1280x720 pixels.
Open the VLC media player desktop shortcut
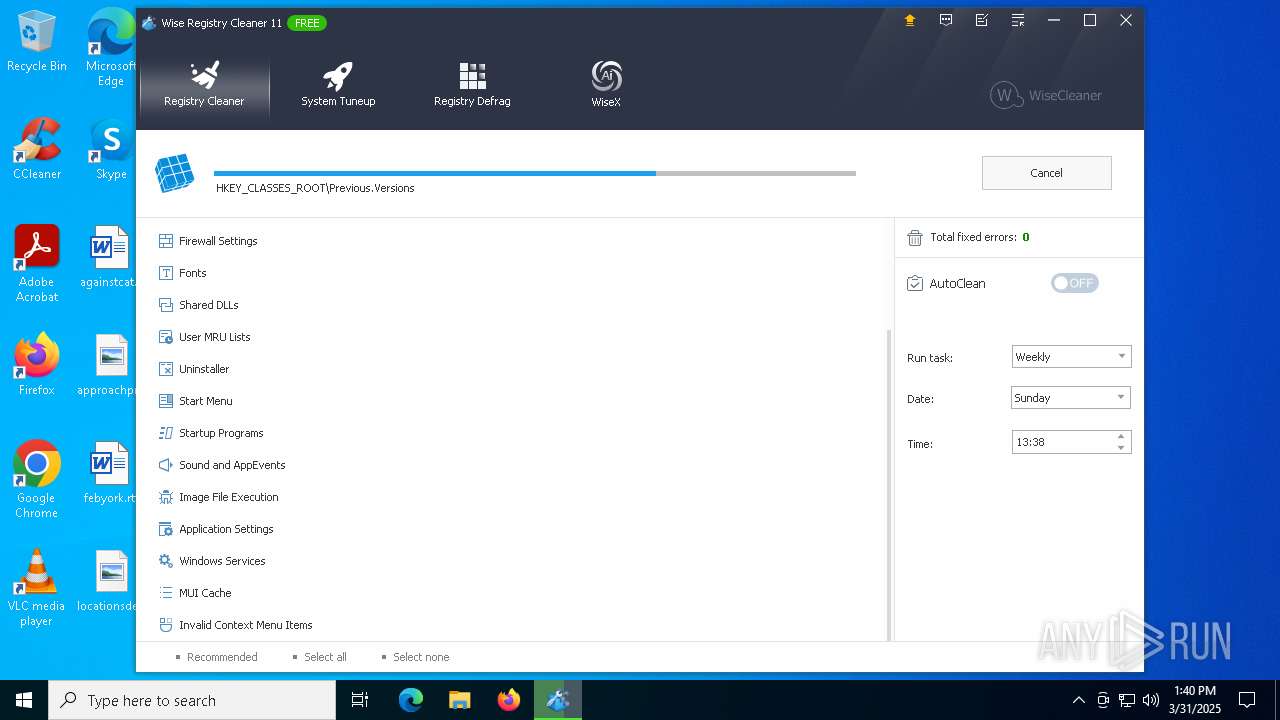[x=36, y=589]
